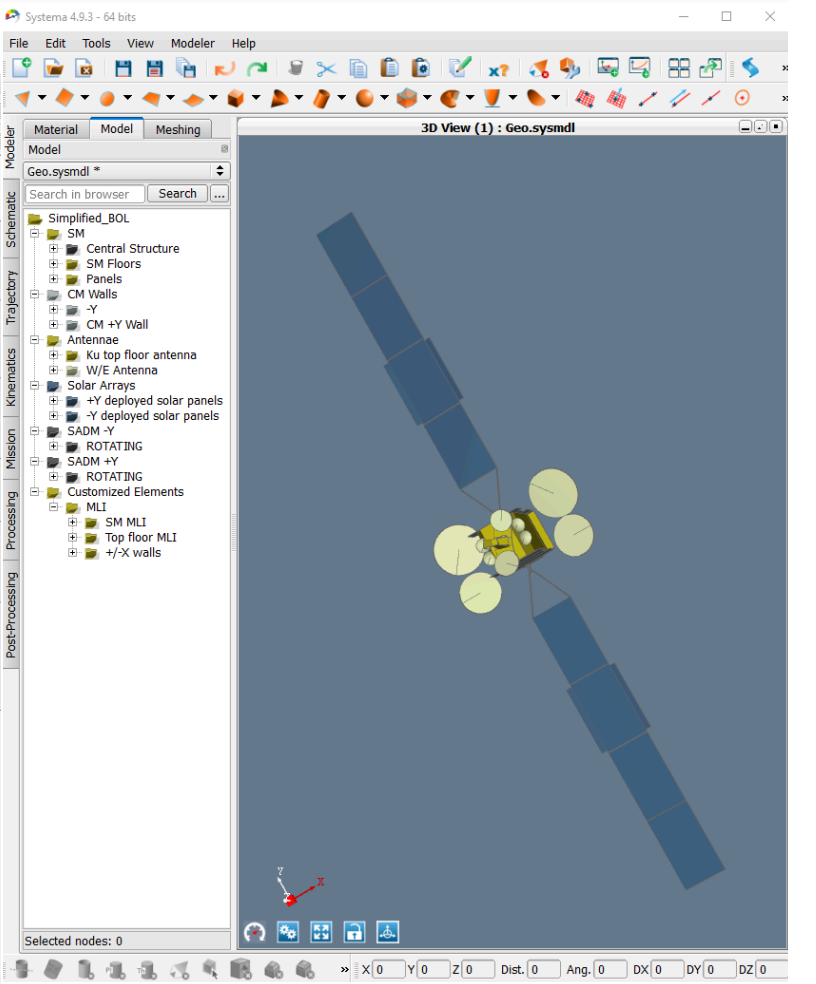Select the W/E Antenna tree item
This screenshot has width=816, height=984.
122,370
